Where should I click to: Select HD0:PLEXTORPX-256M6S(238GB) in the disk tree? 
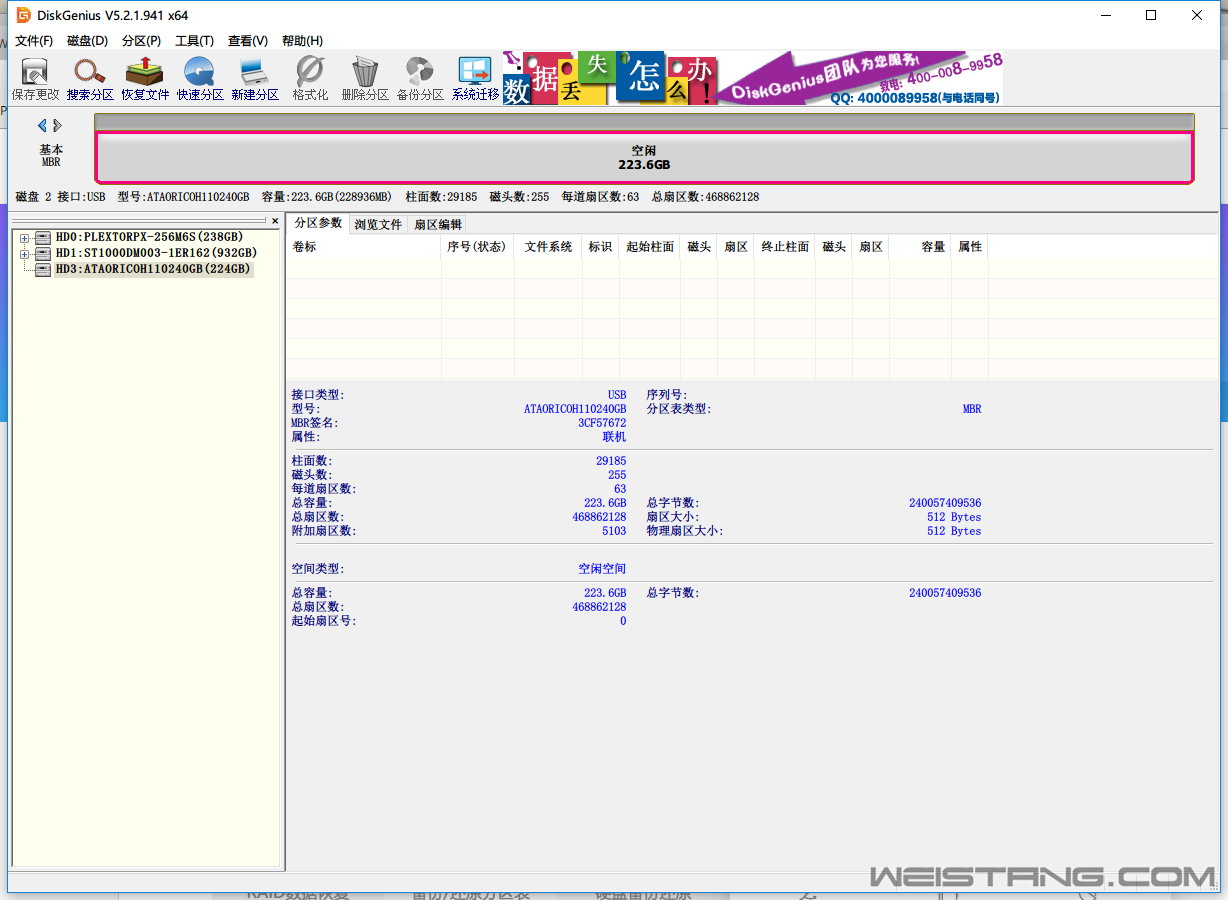point(149,237)
